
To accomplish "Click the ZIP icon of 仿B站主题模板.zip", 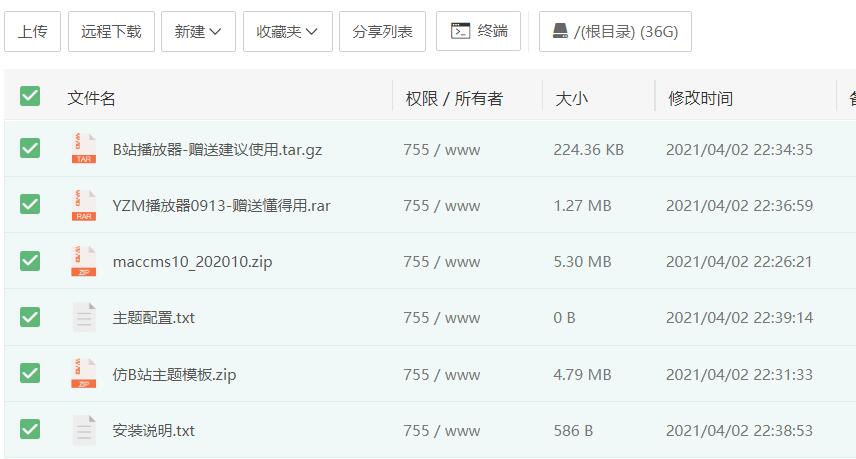I will tap(84, 373).
